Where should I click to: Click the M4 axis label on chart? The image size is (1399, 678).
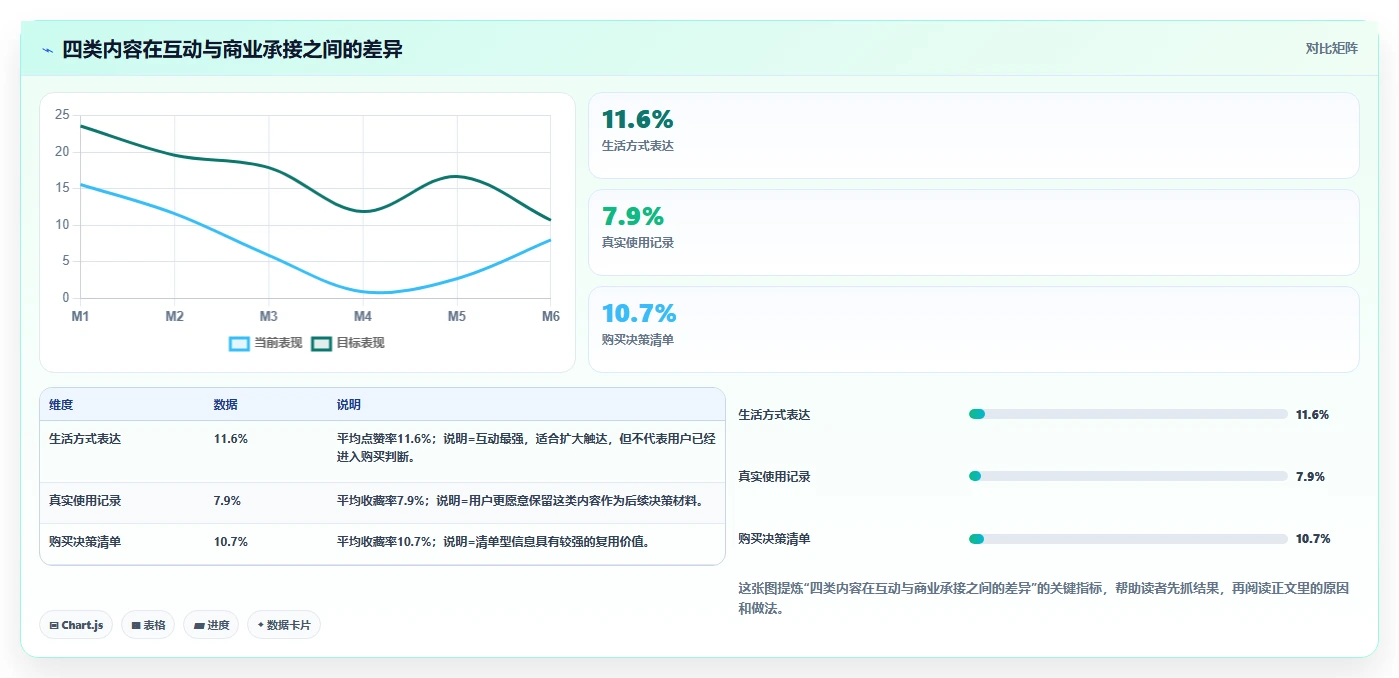[x=362, y=316]
